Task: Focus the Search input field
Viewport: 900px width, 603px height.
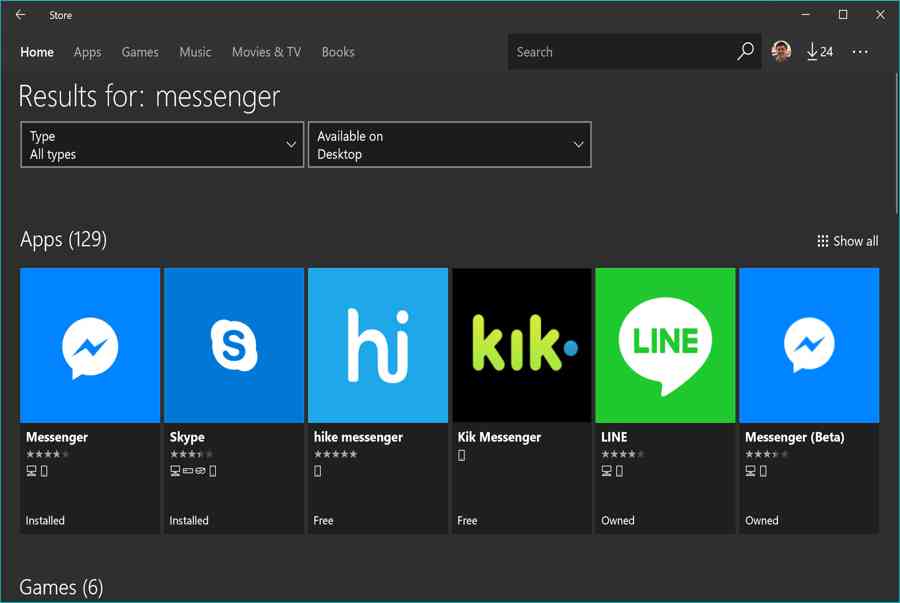Action: point(620,52)
